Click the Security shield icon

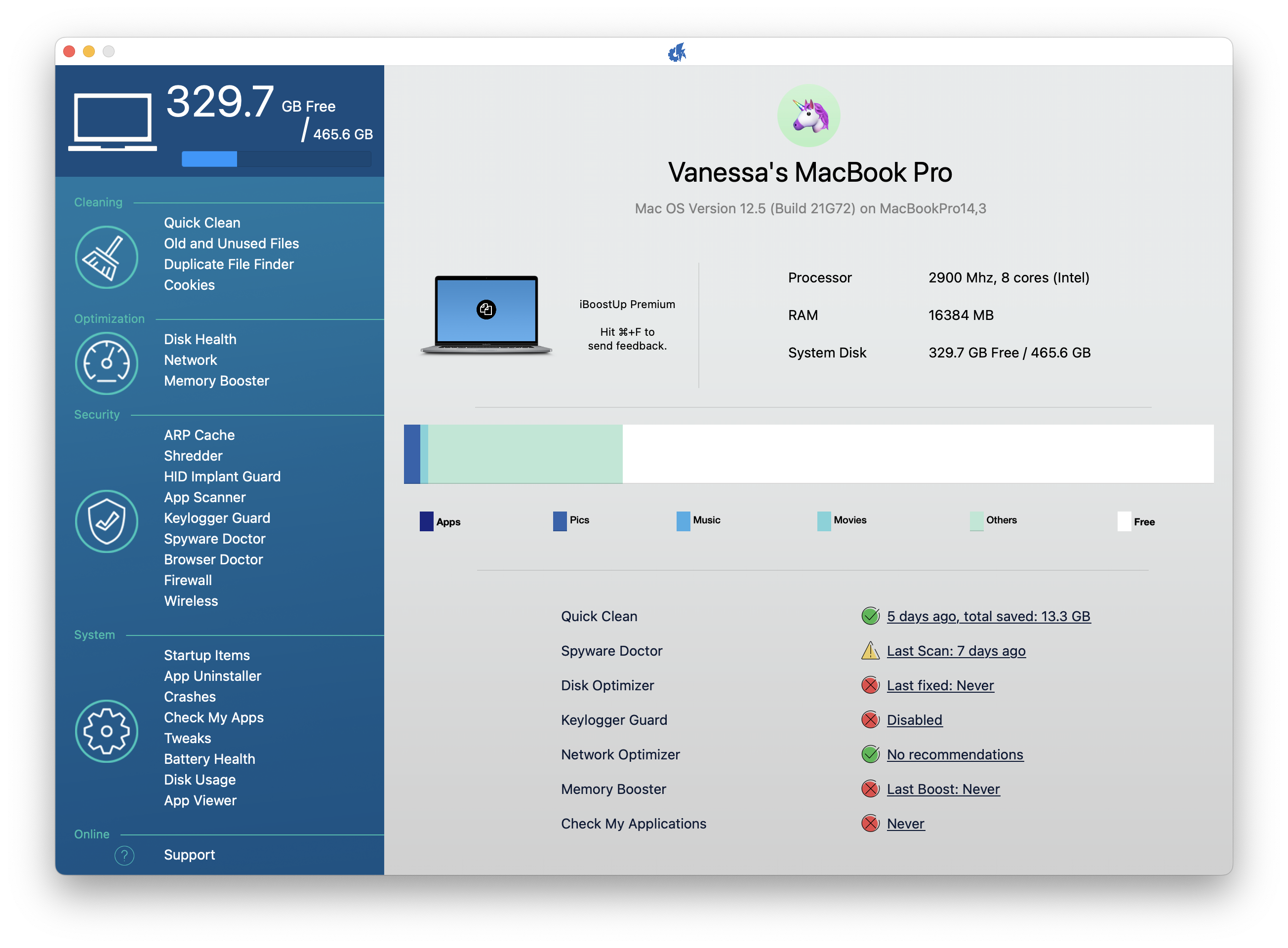[x=106, y=521]
